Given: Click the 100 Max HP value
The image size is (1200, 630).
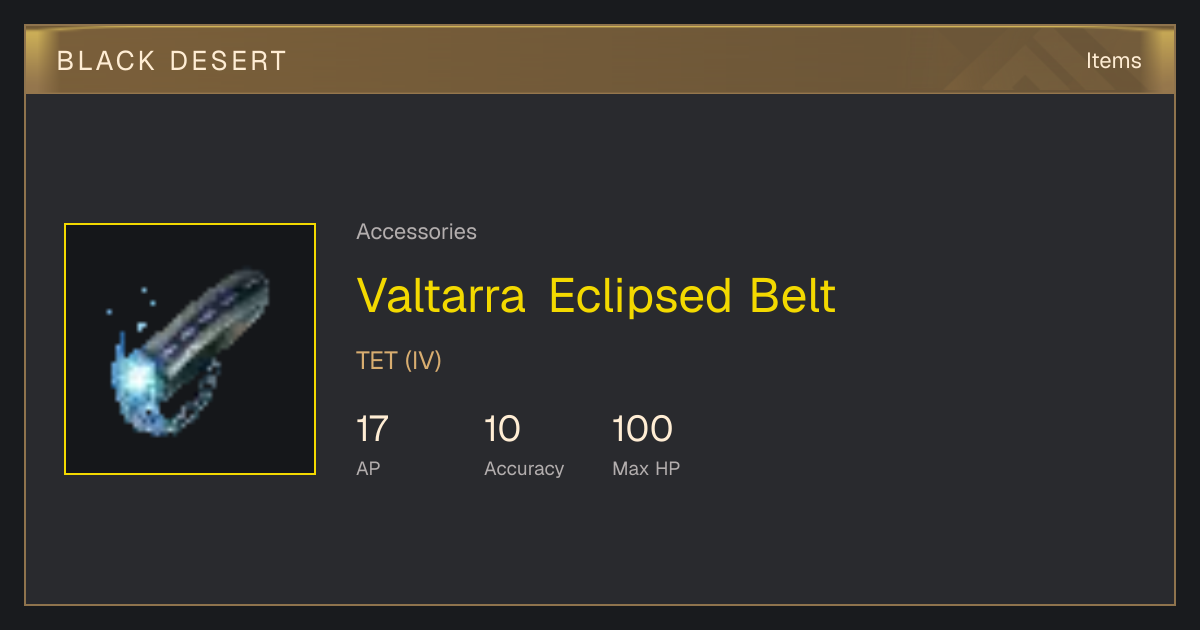Looking at the screenshot, I should pos(642,429).
